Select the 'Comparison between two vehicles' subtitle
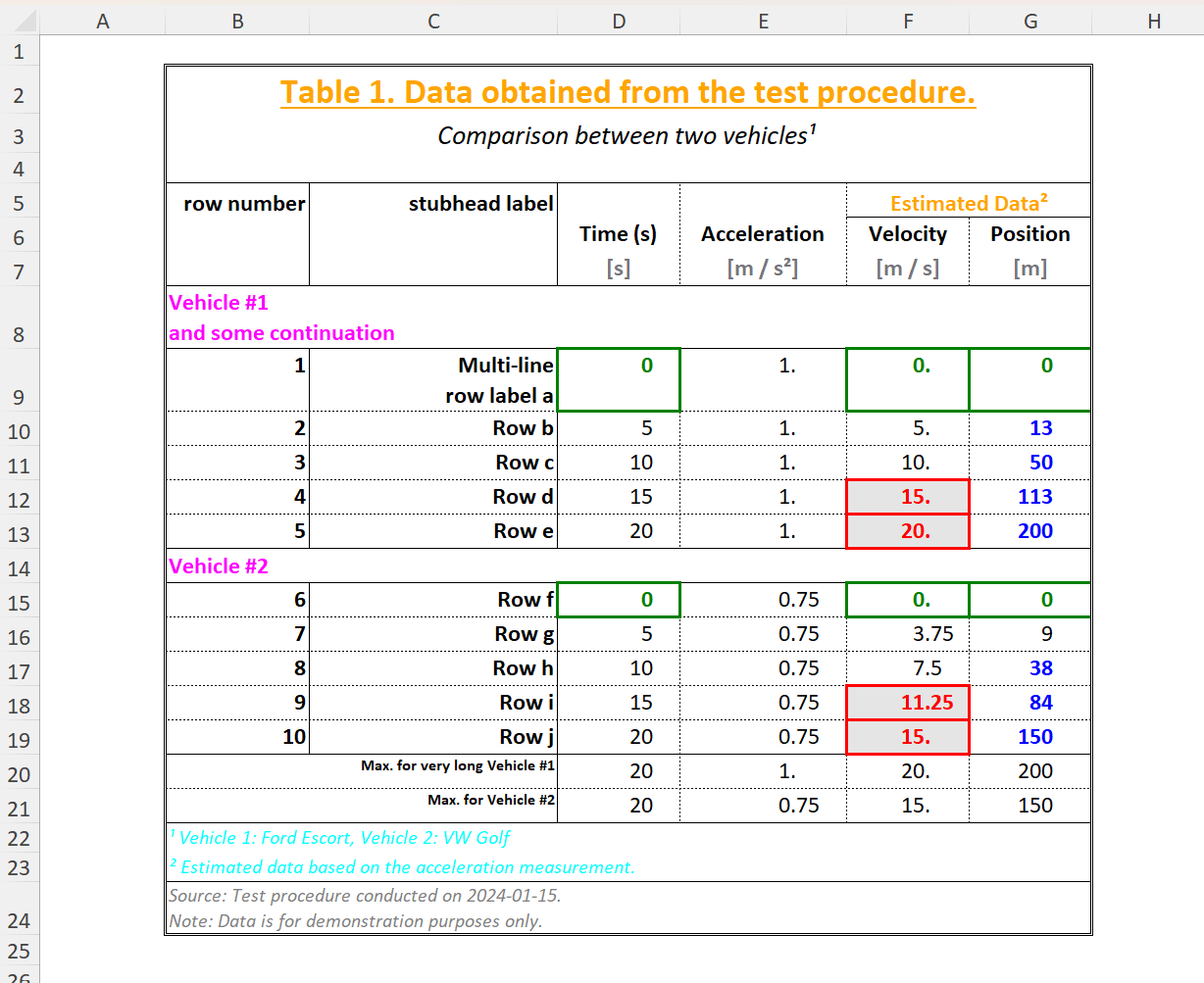This screenshot has height=983, width=1204. click(x=627, y=136)
